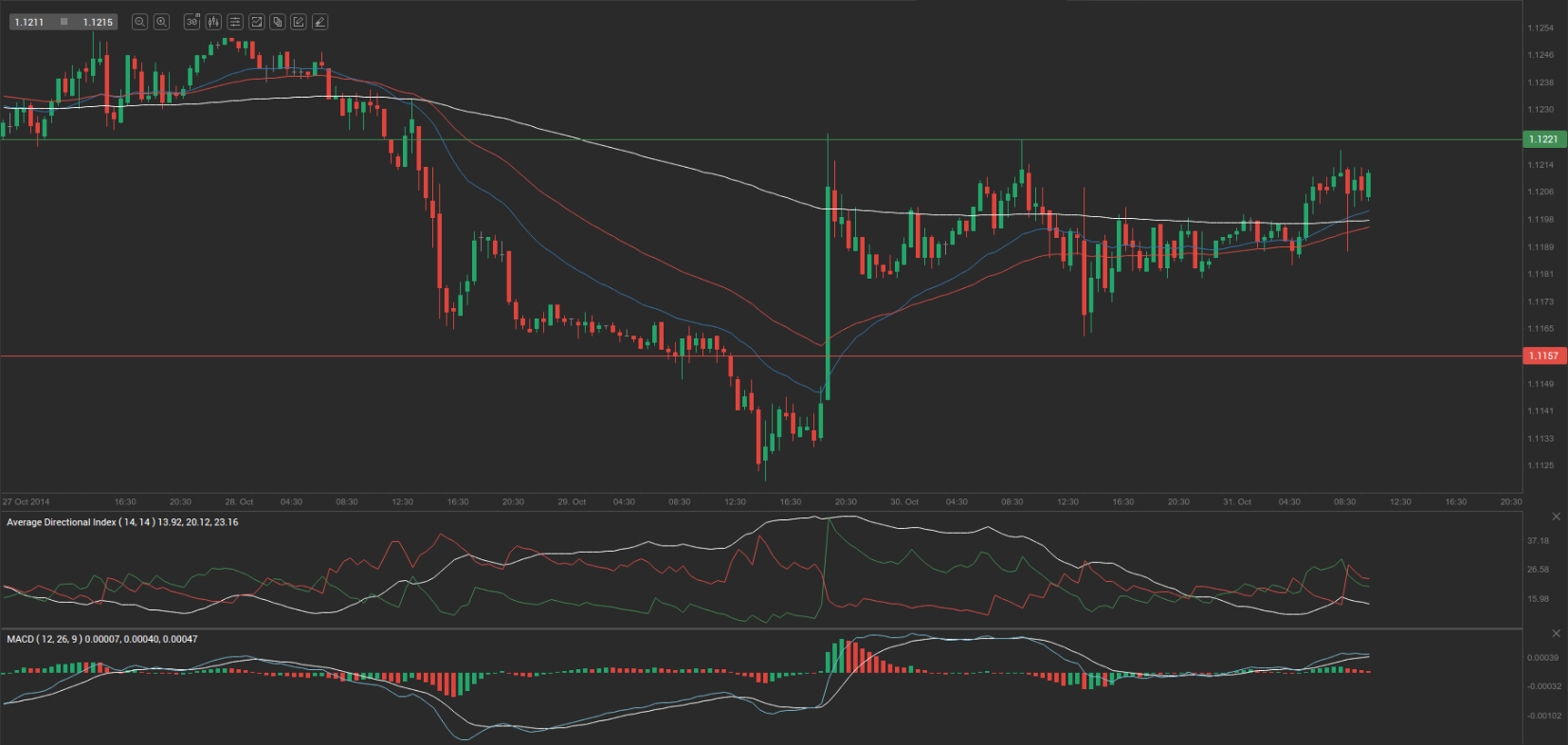The width and height of the screenshot is (1568, 745).
Task: Click the zoom out magnifier icon
Action: tap(139, 22)
